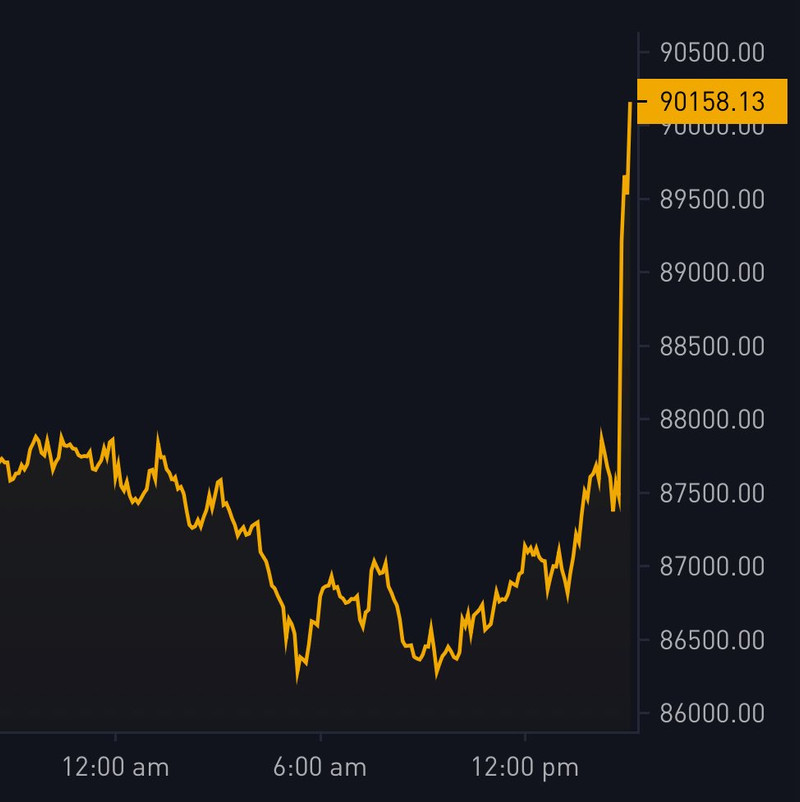Select the 88000.00 price level label
800x802 pixels.
pyautogui.click(x=711, y=419)
